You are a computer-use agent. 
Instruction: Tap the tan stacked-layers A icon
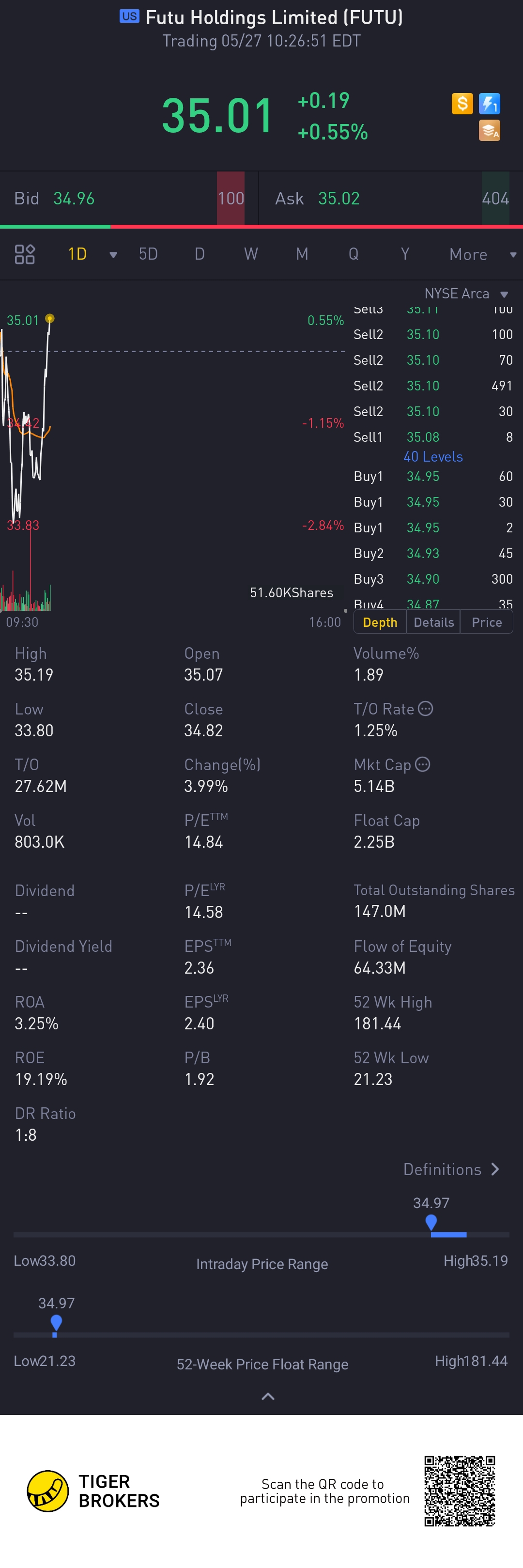pyautogui.click(x=490, y=130)
